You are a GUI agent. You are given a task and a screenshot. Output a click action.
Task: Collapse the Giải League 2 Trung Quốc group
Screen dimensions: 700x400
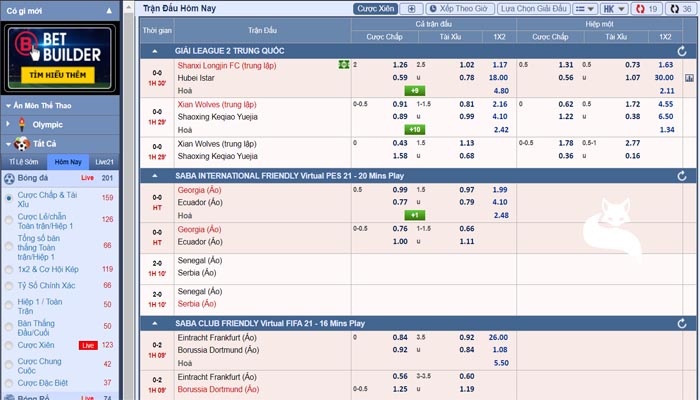(154, 51)
